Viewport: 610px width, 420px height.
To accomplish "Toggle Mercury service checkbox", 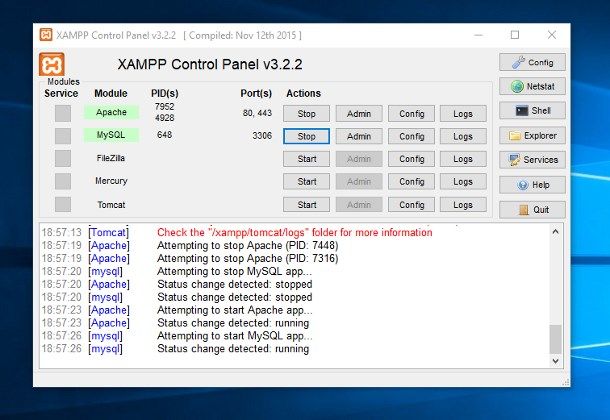I will pyautogui.click(x=63, y=181).
